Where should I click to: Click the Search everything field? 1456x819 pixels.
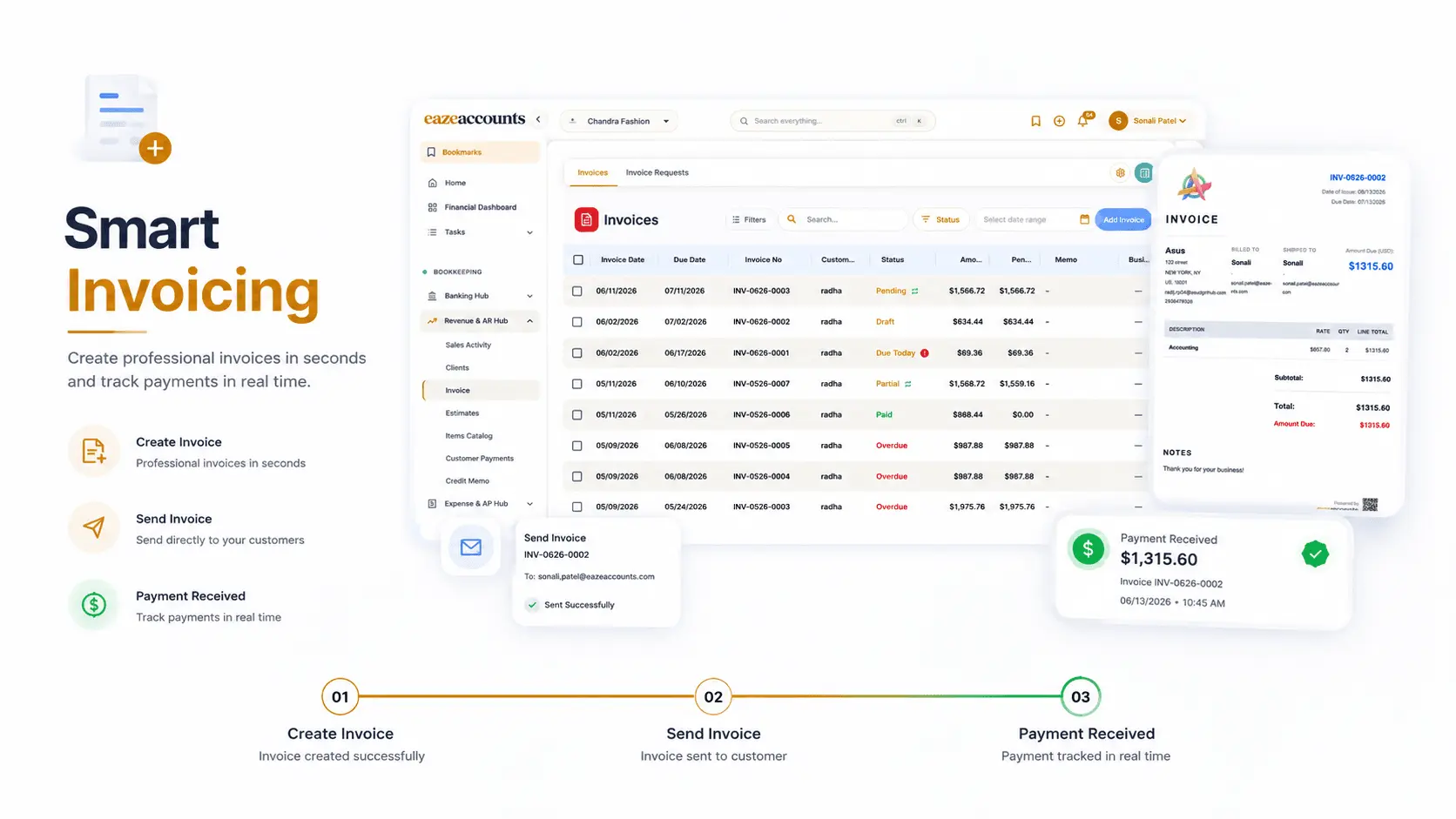point(832,121)
